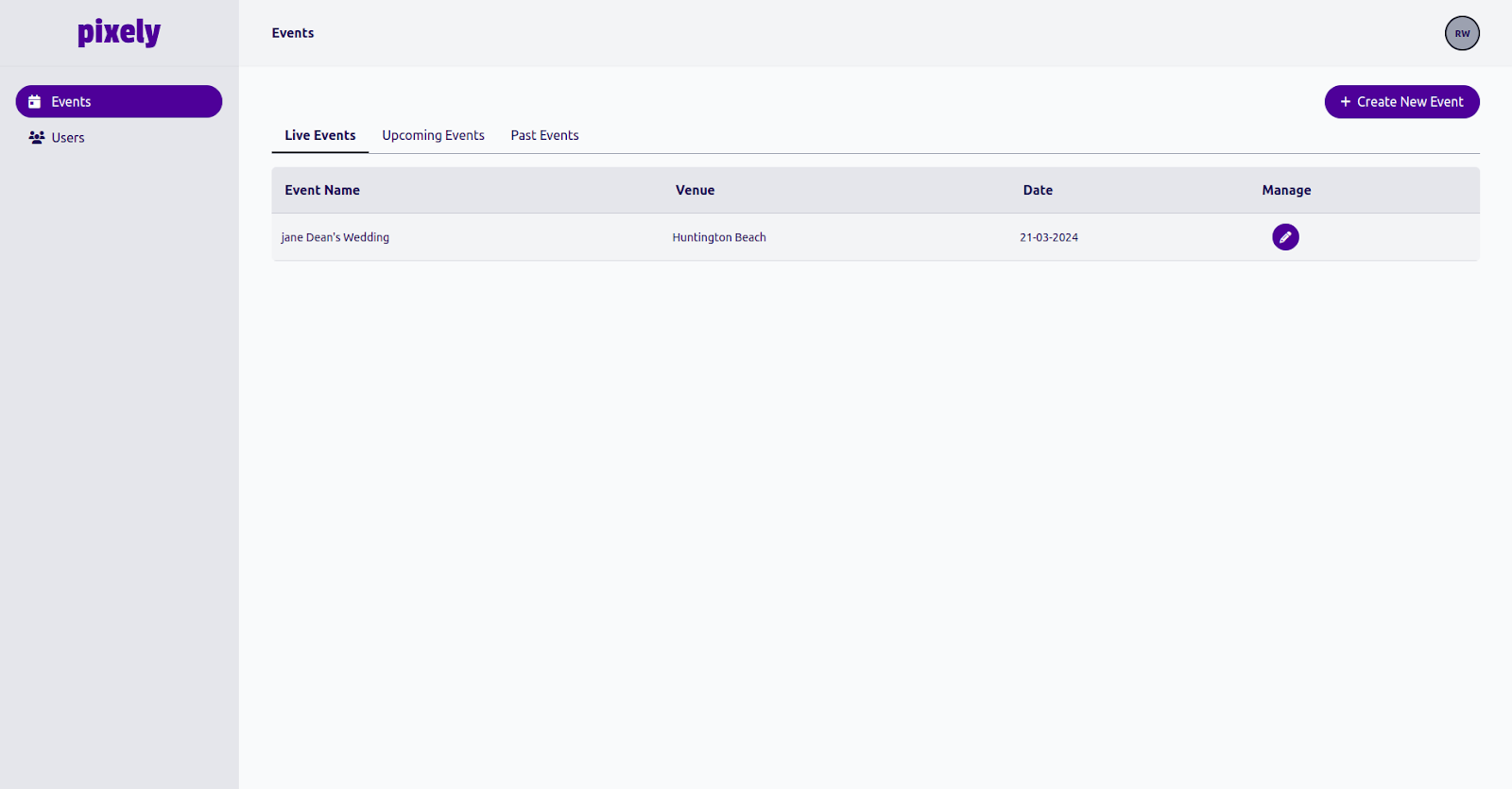Click the pixely logo
The width and height of the screenshot is (1512, 789).
click(119, 32)
